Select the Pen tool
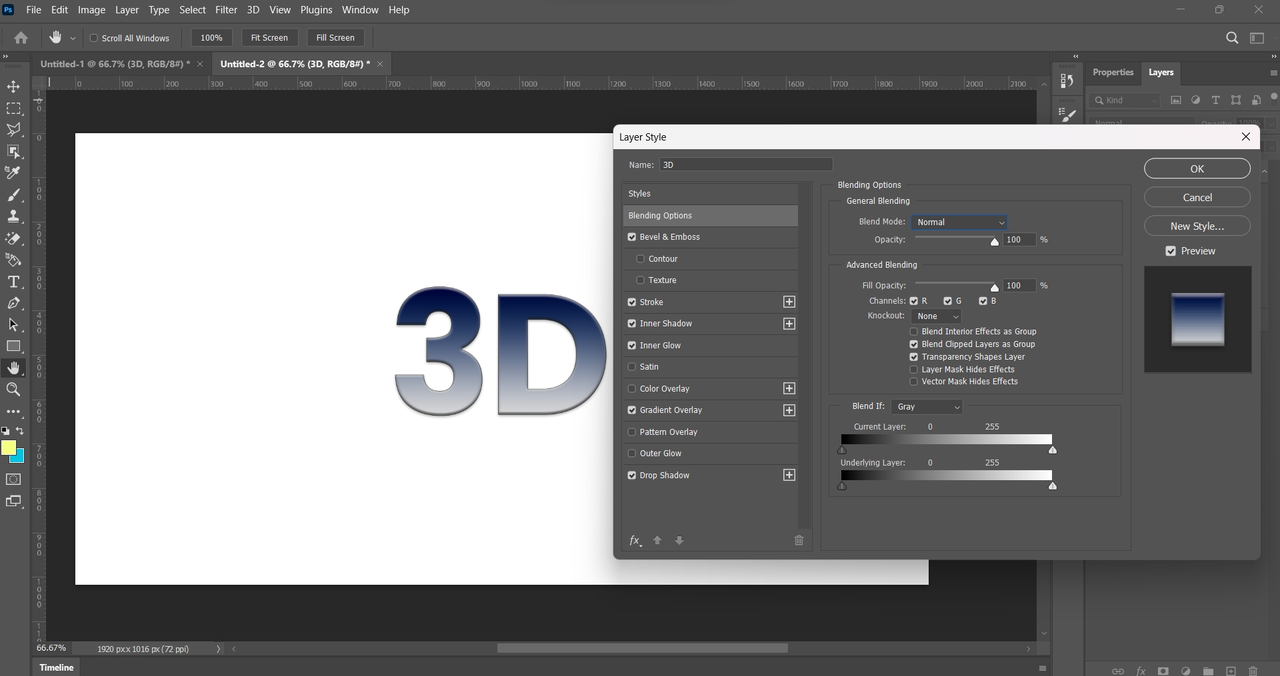Screen dimensions: 1280x676 coord(14,303)
